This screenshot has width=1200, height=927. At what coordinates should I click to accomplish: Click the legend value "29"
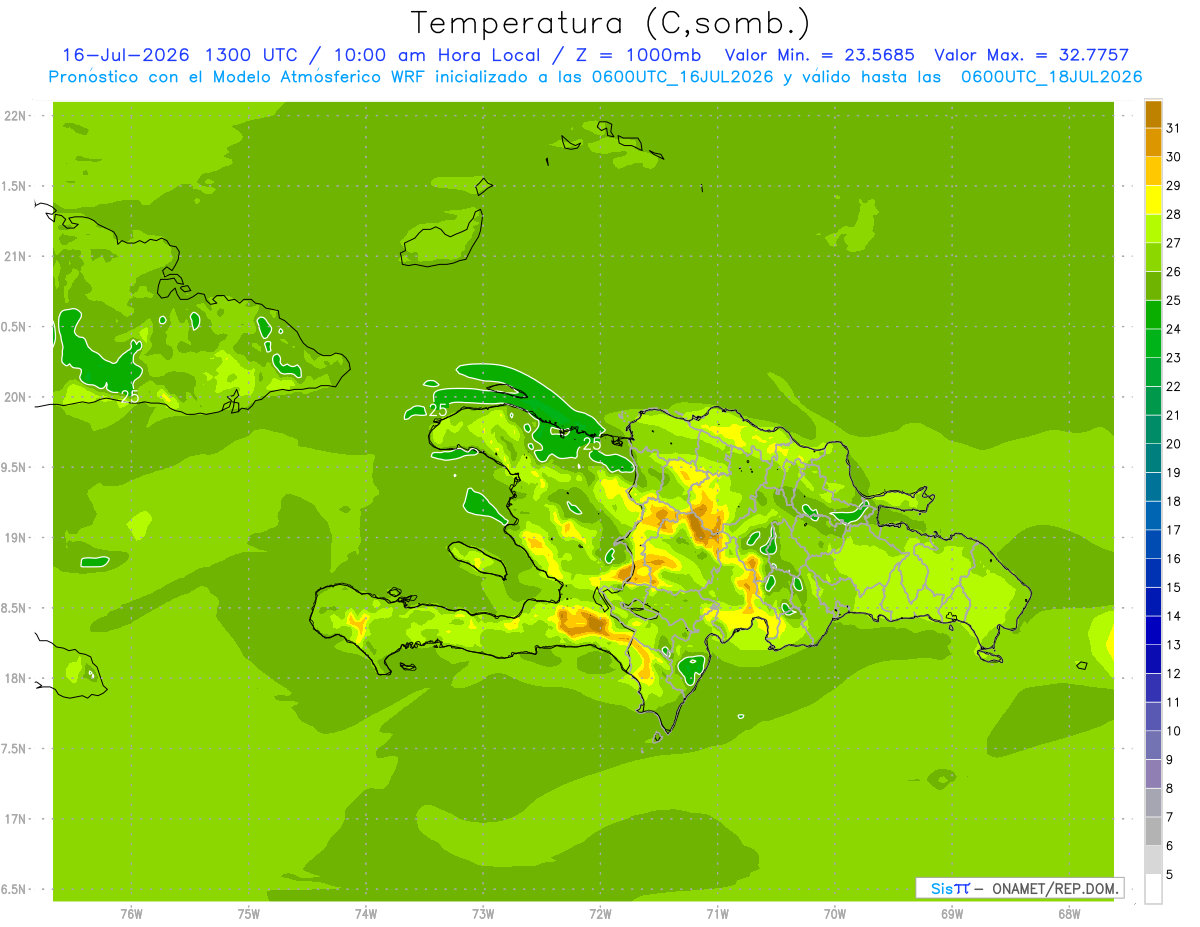[x=1174, y=186]
